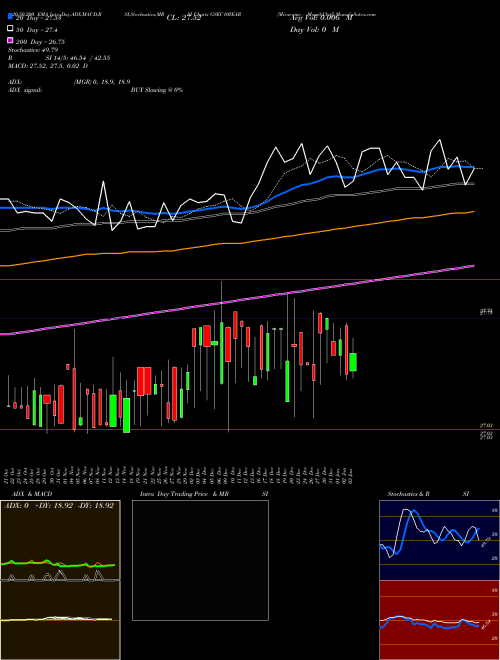Click the 'Stochastics: 49.79' readout

(33, 50)
